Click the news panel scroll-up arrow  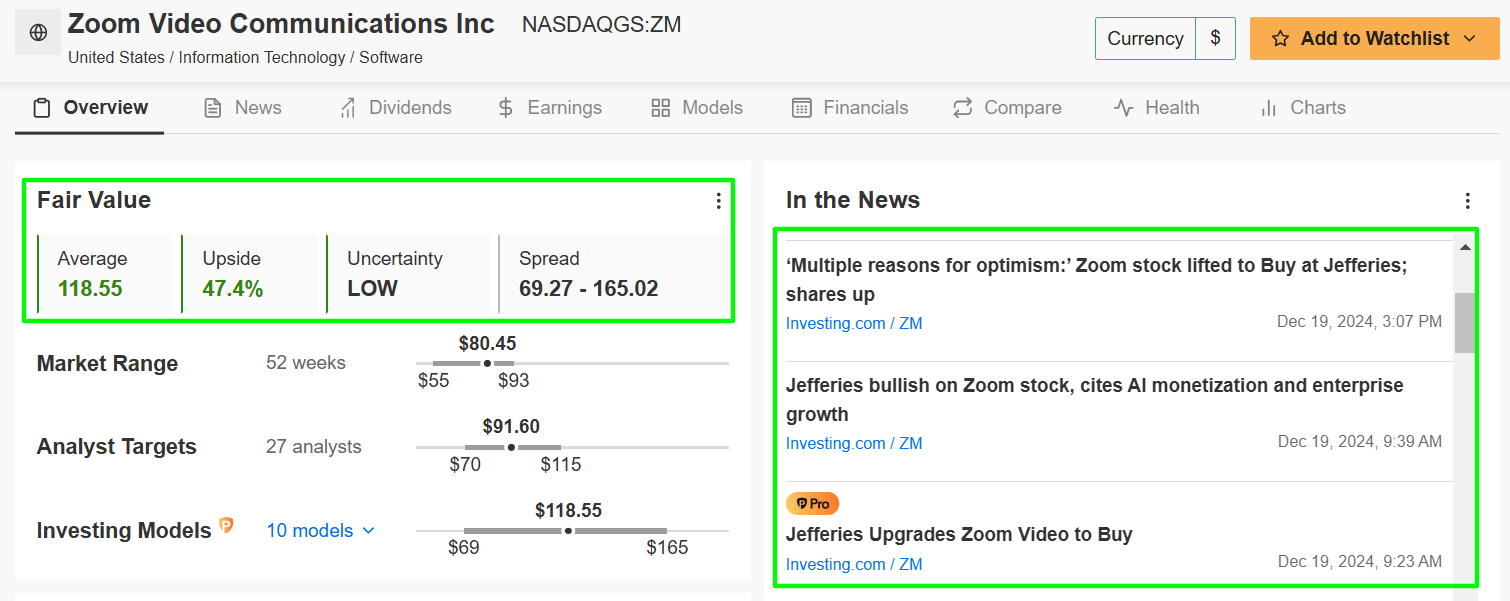(x=1465, y=247)
